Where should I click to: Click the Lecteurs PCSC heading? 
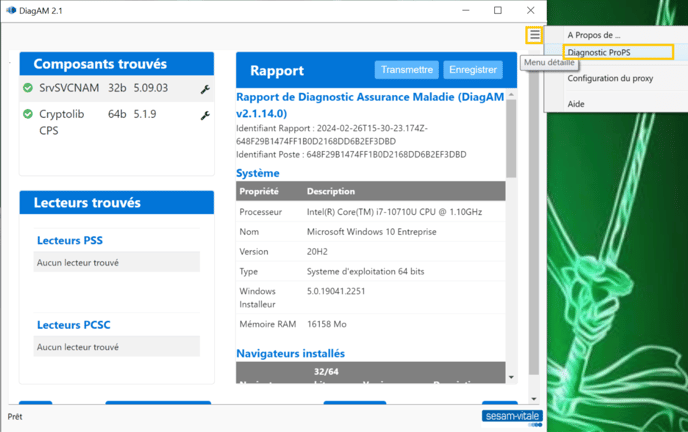coord(74,325)
